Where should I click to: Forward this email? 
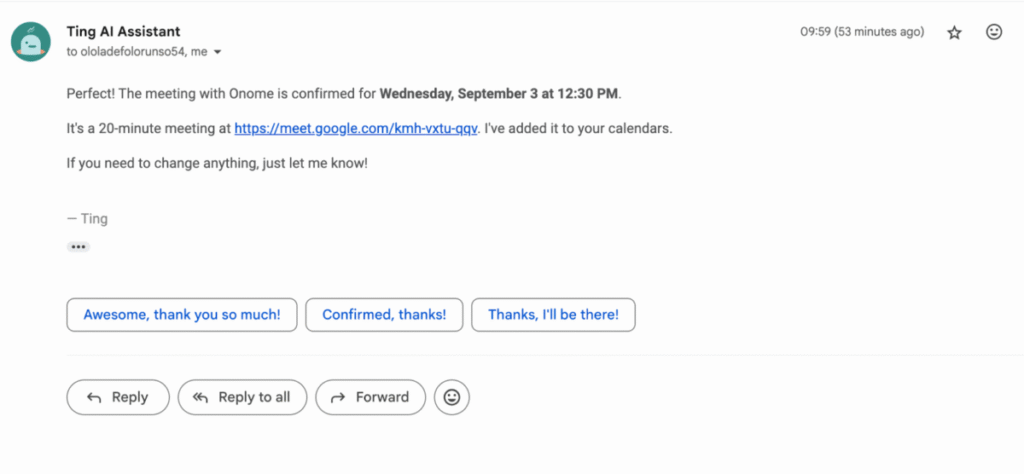(x=370, y=397)
